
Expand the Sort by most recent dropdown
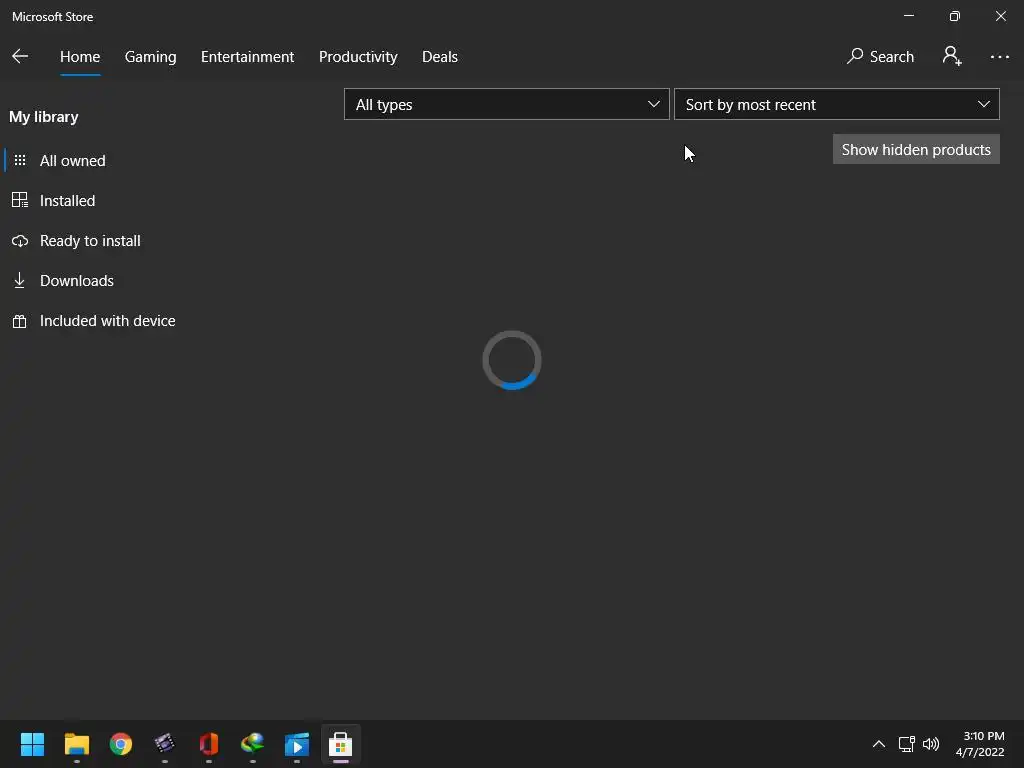[837, 104]
